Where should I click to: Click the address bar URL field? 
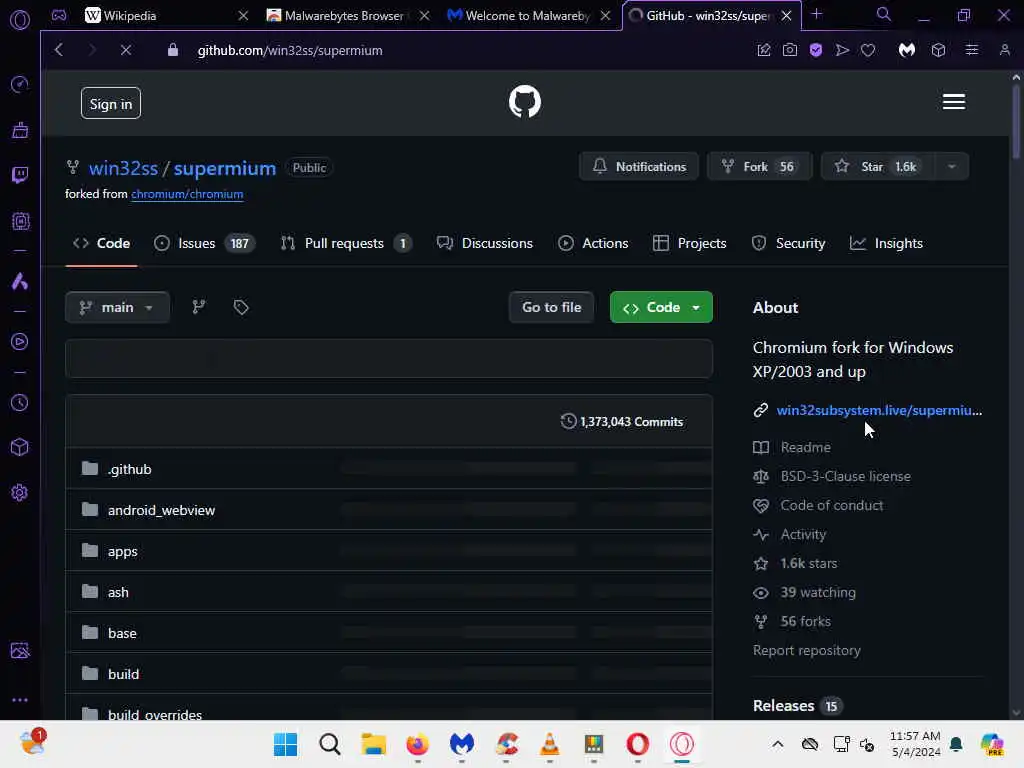[457, 50]
